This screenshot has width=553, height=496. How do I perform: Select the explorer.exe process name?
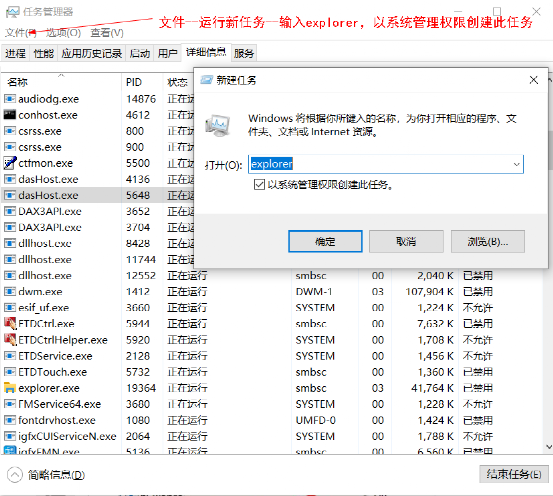pos(49,388)
